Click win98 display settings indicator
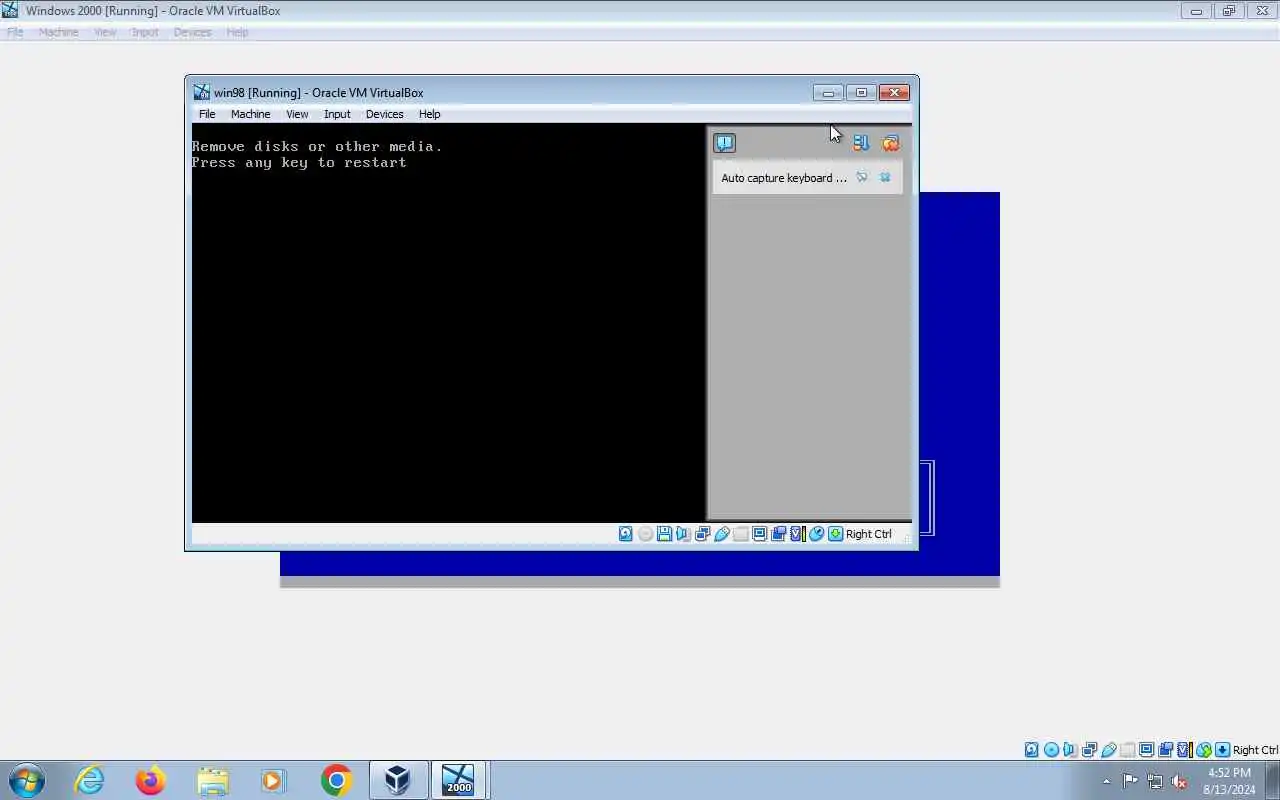Viewport: 1280px width, 800px height. click(x=759, y=534)
